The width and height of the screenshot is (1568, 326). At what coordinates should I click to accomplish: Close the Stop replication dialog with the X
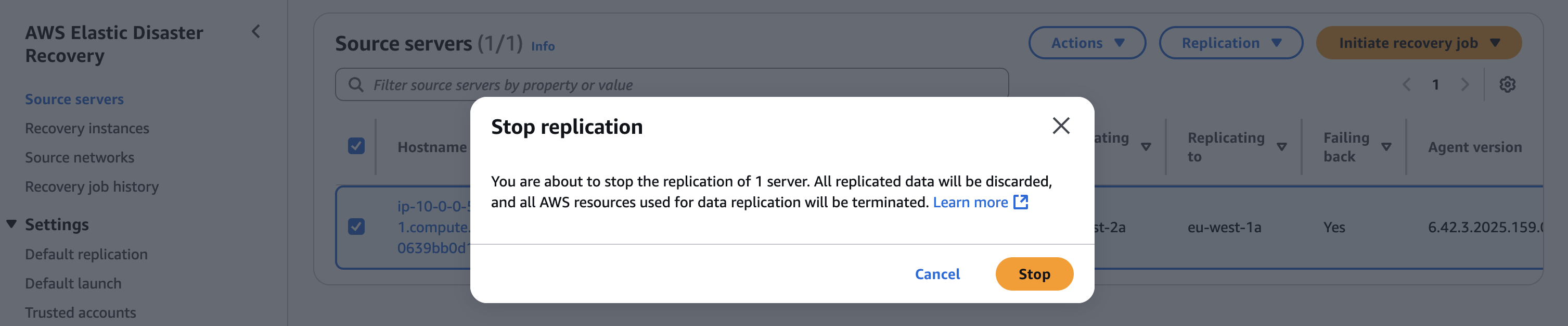coord(1061,126)
